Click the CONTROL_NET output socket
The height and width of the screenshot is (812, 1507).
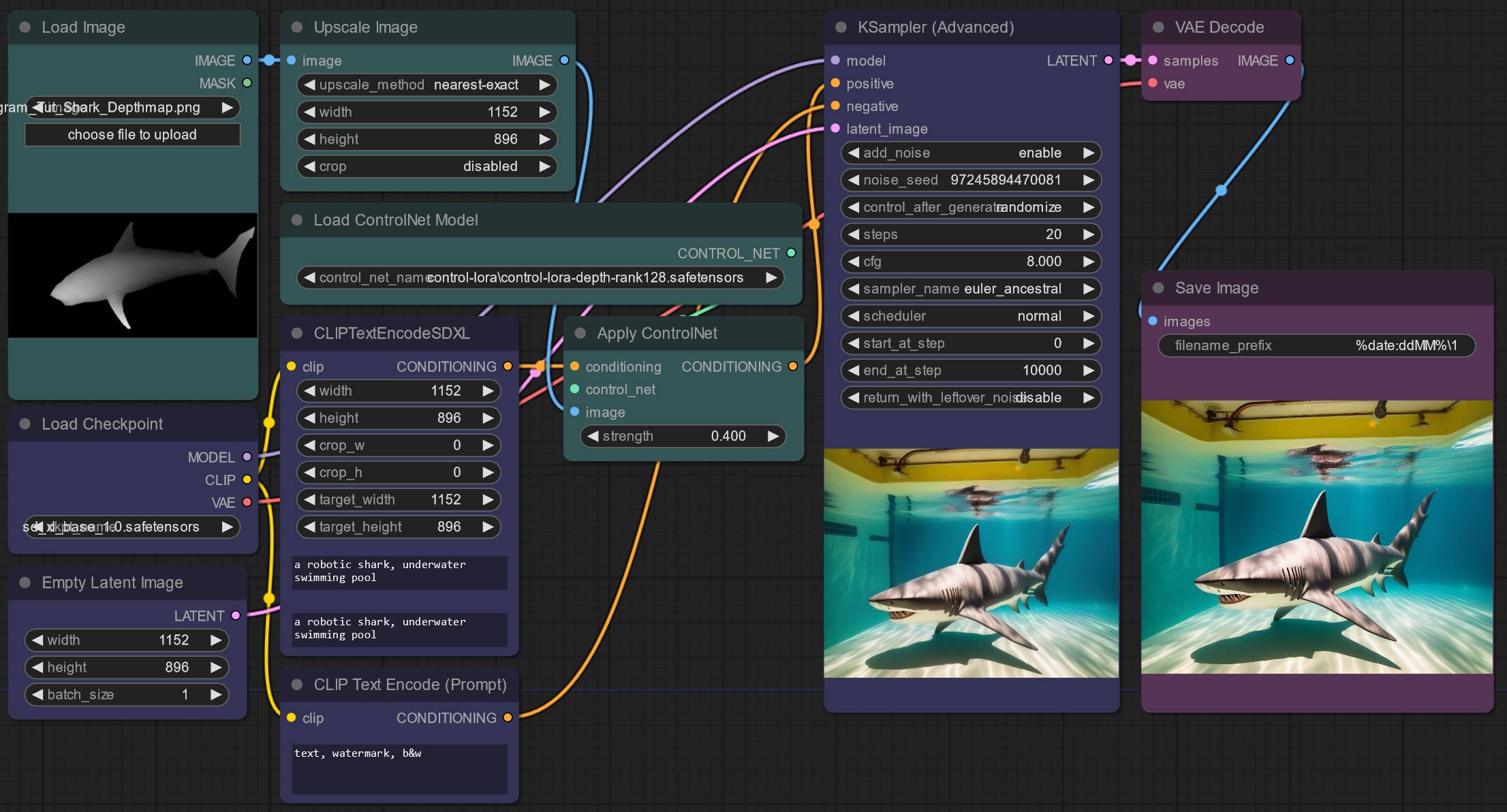791,253
